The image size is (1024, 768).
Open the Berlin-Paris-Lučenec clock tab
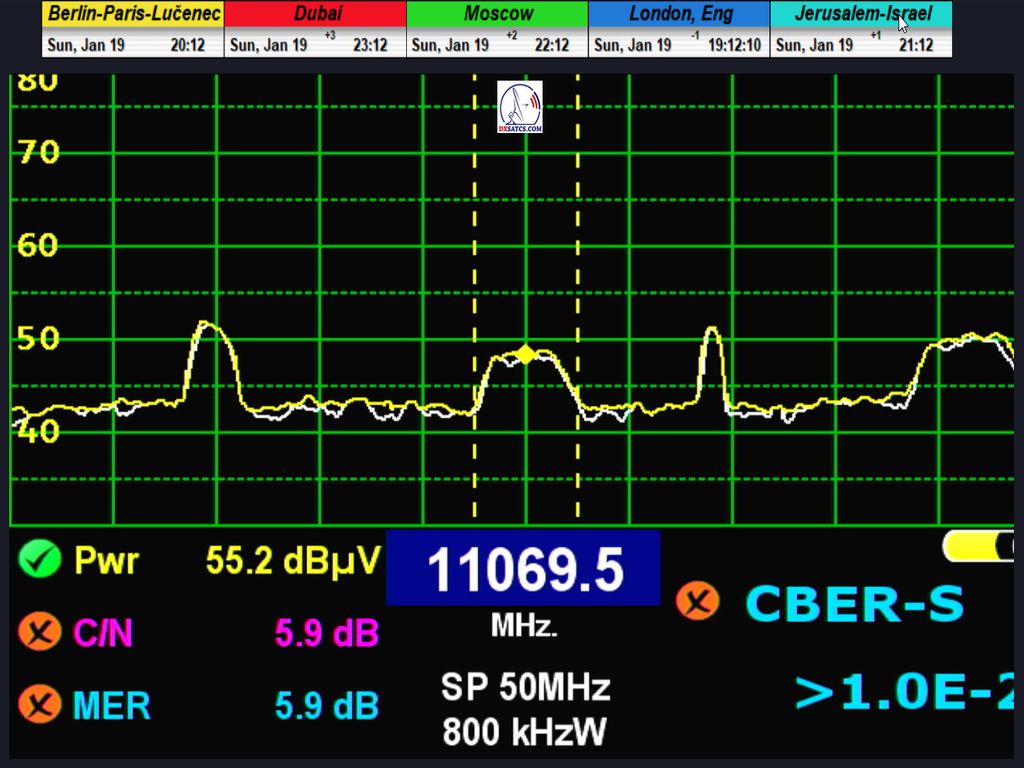tap(133, 15)
